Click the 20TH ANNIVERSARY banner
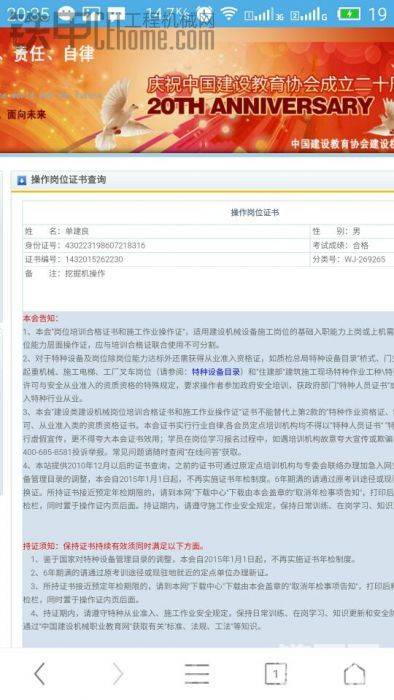Image resolution: width=394 pixels, height=700 pixels. point(260,106)
